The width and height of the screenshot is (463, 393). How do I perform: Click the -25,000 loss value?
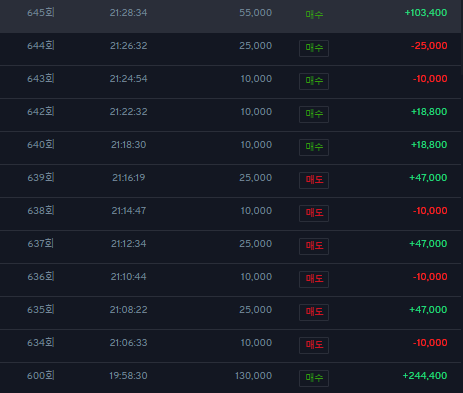click(429, 46)
